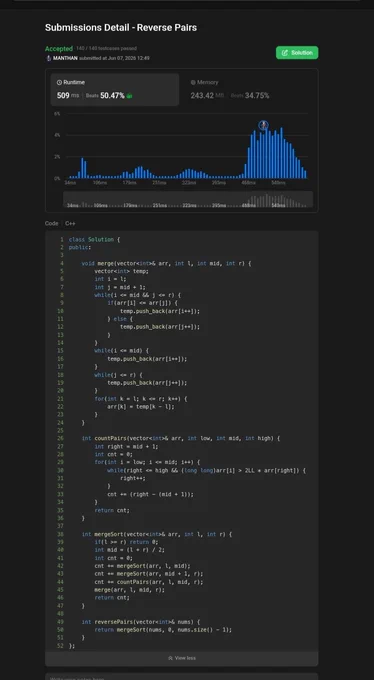Click the 'Submissions Detail - Reverse Pairs' heading
The width and height of the screenshot is (374, 680).
pyautogui.click(x=121, y=27)
